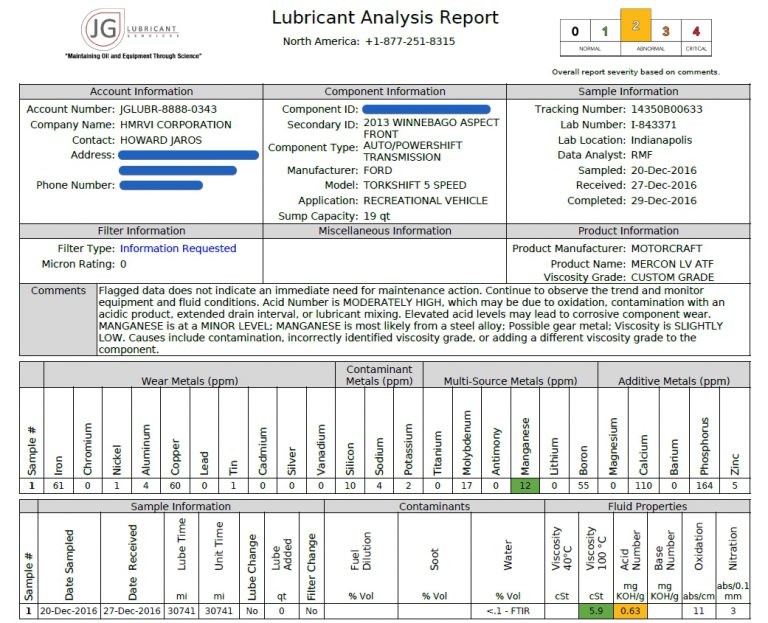768x623 pixels.
Task: Open the Information Requested filter type link
Action: (178, 248)
